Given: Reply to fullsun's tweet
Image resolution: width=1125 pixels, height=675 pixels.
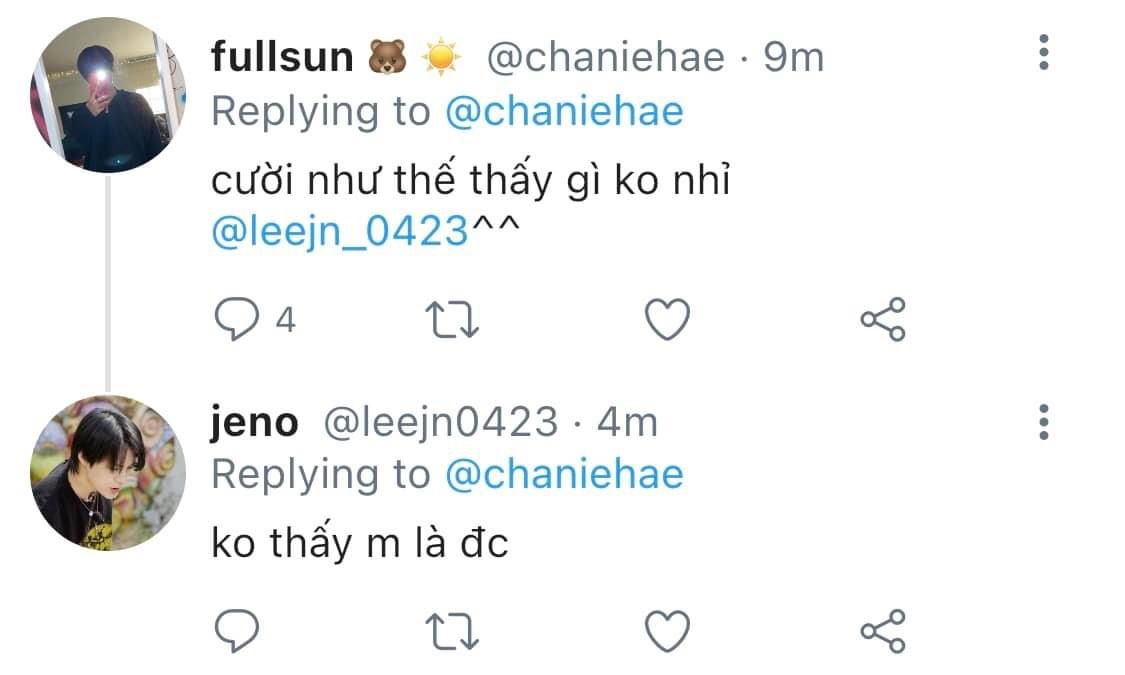Looking at the screenshot, I should tap(237, 320).
